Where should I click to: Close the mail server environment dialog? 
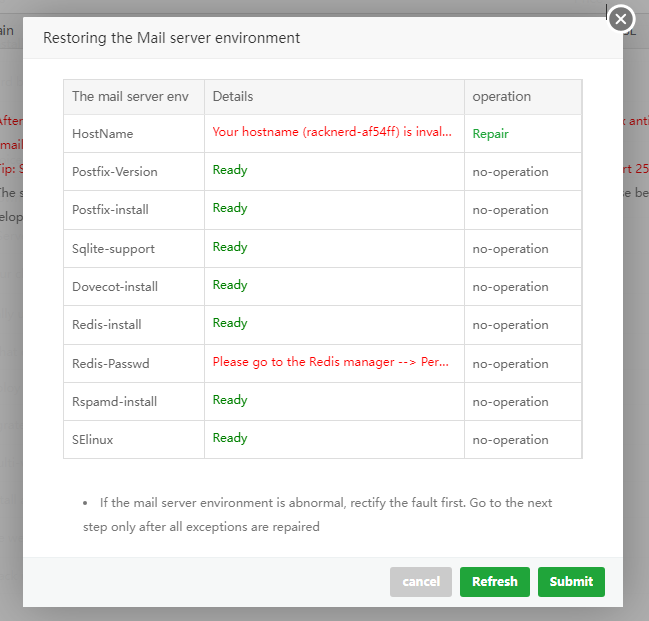pyautogui.click(x=622, y=19)
